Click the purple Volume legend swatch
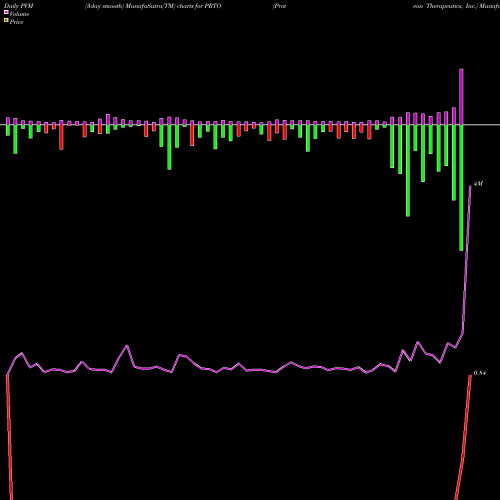The height and width of the screenshot is (500, 500). (x=6, y=12)
